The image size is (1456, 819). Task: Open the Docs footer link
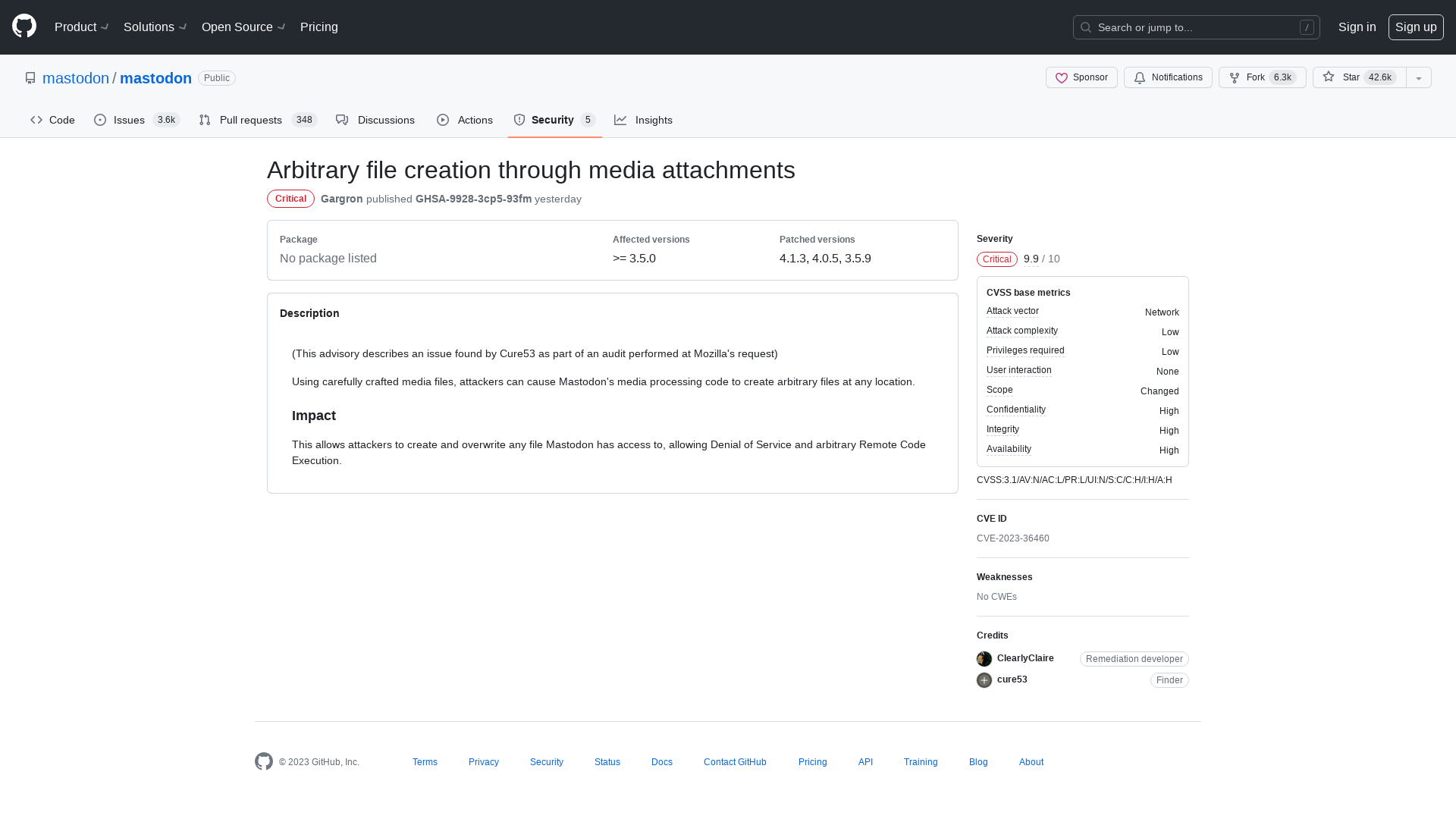(662, 762)
